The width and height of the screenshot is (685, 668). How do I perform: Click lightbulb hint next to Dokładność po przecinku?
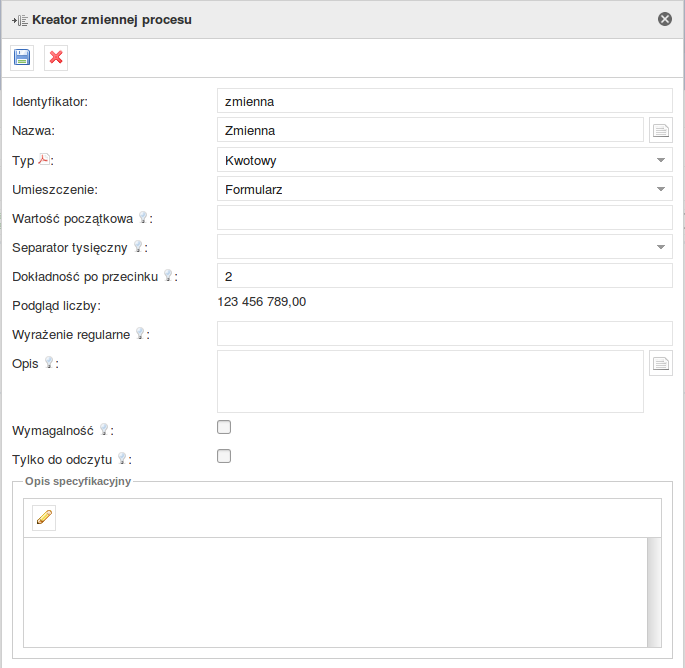tap(169, 275)
